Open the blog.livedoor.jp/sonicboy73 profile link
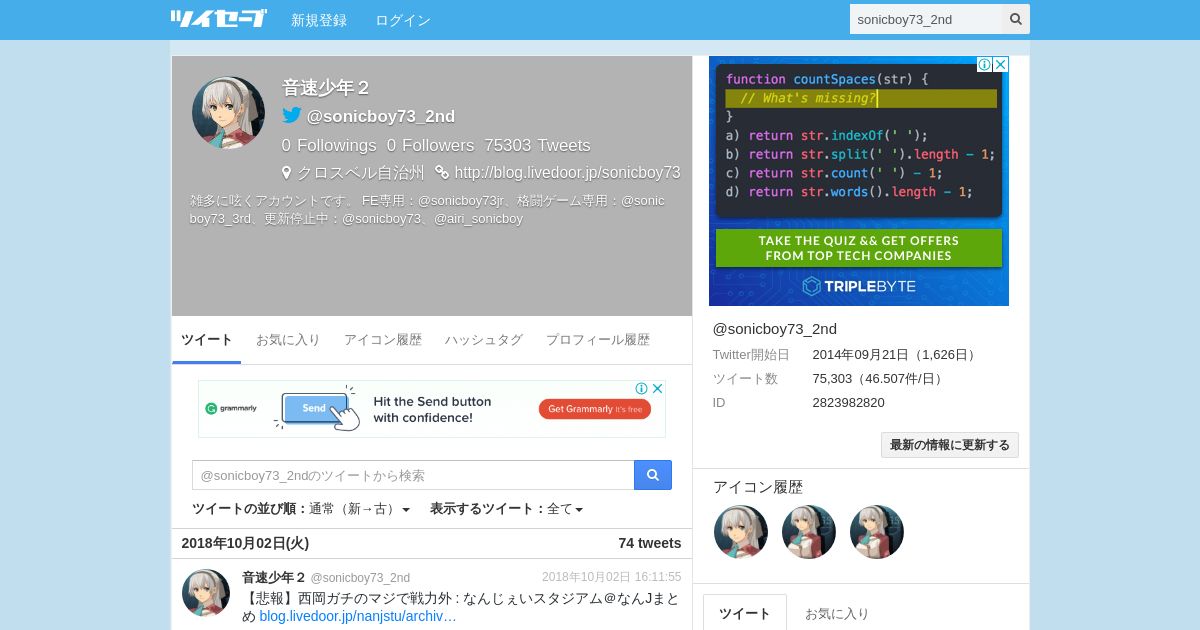The image size is (1200, 630). pyautogui.click(x=567, y=172)
